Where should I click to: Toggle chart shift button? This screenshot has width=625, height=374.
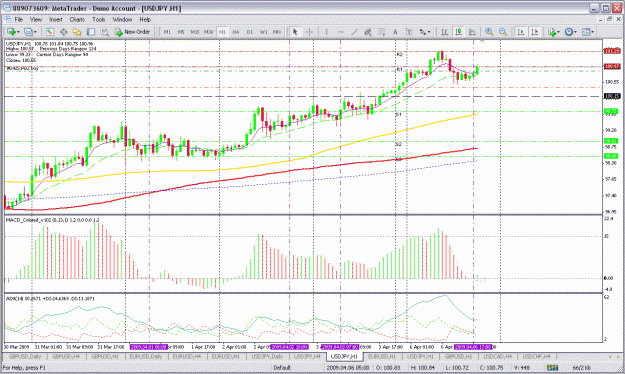[535, 32]
